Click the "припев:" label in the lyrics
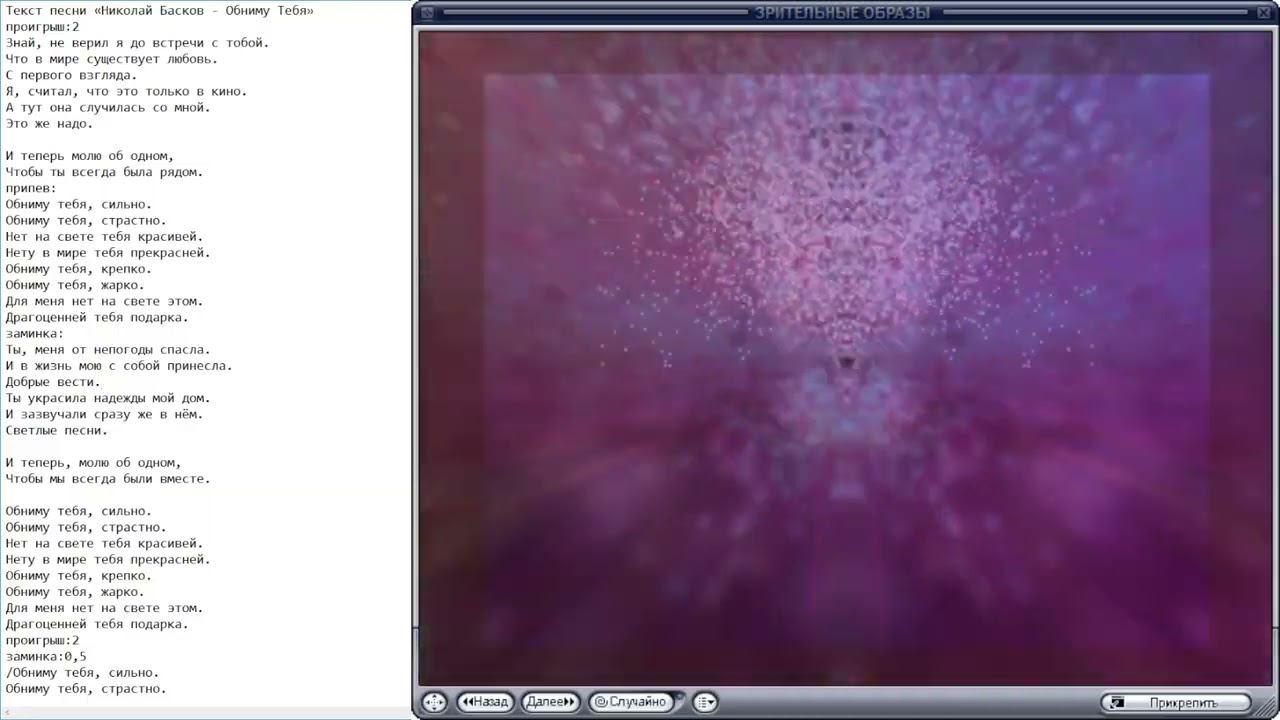Viewport: 1280px width, 720px height. pos(31,188)
